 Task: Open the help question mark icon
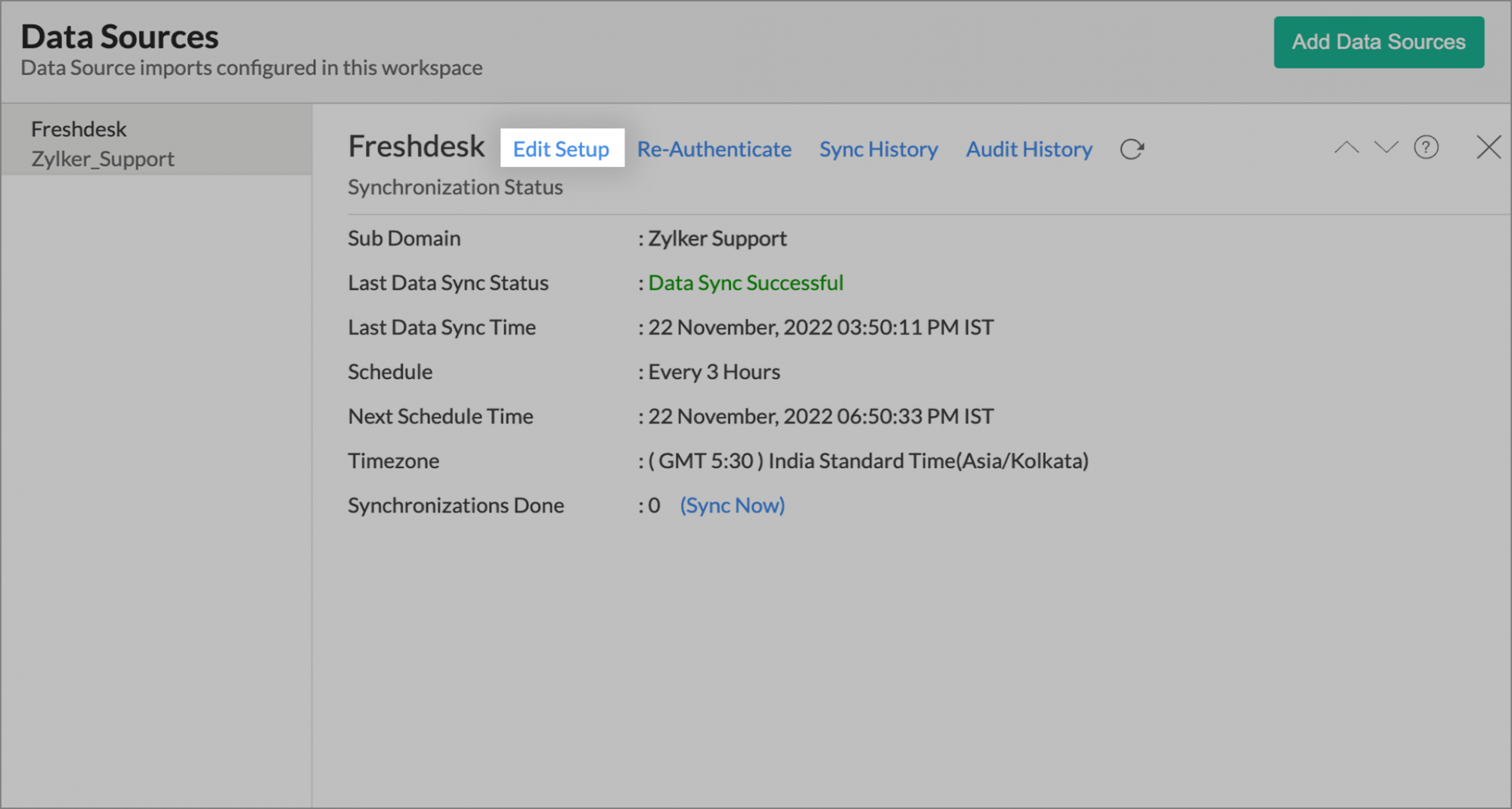(x=1427, y=147)
